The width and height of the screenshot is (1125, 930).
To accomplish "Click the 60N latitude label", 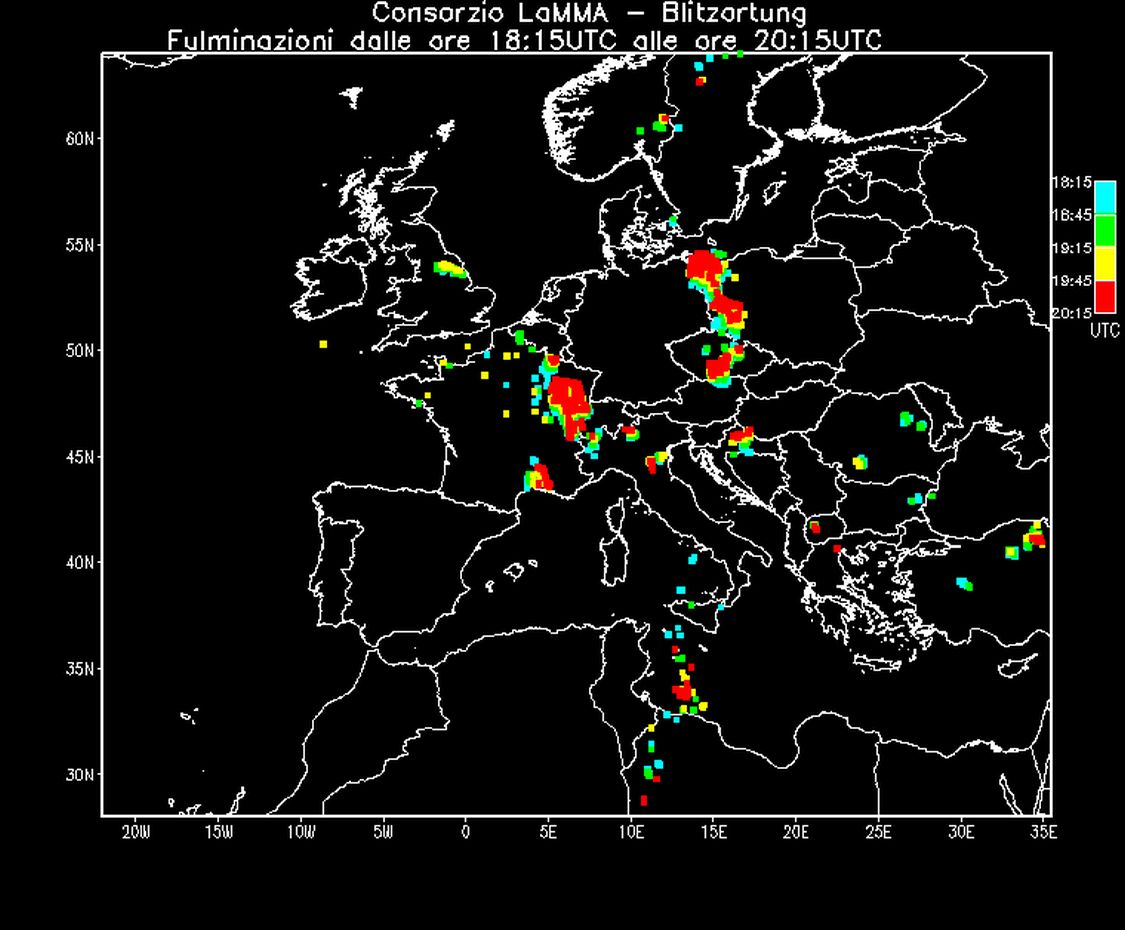I will tap(80, 138).
